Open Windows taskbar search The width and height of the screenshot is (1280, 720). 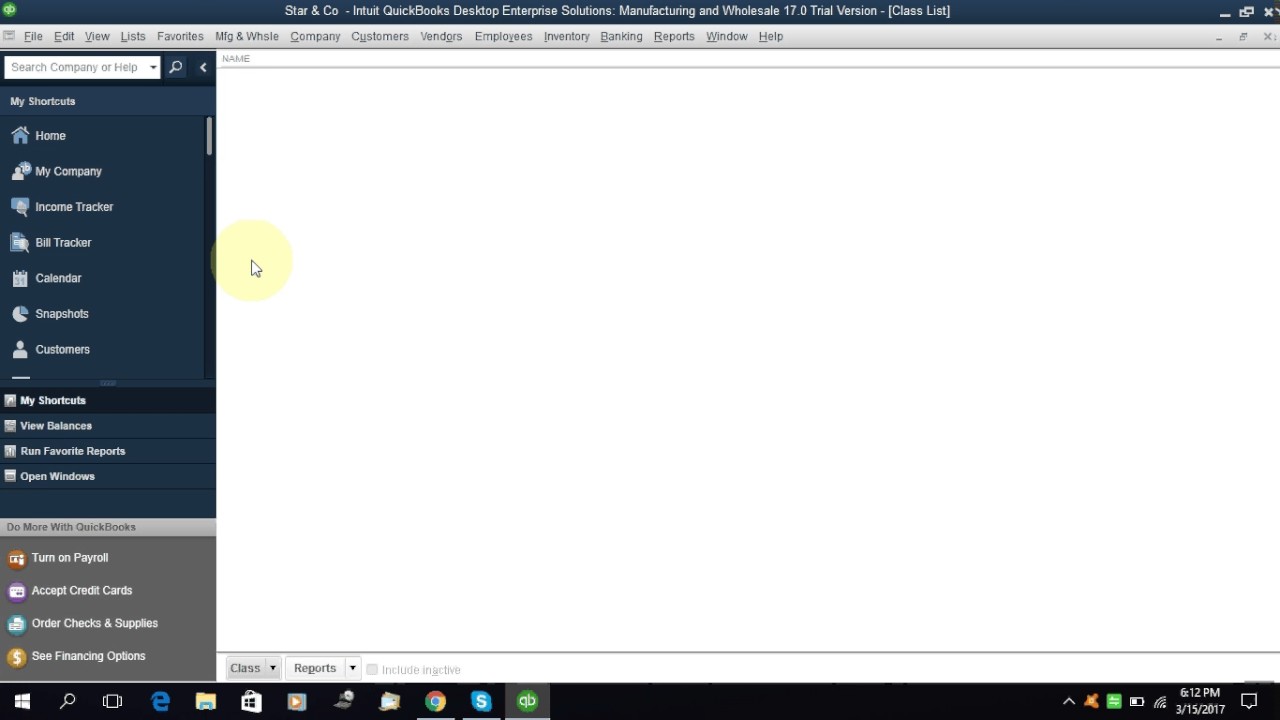(67, 702)
